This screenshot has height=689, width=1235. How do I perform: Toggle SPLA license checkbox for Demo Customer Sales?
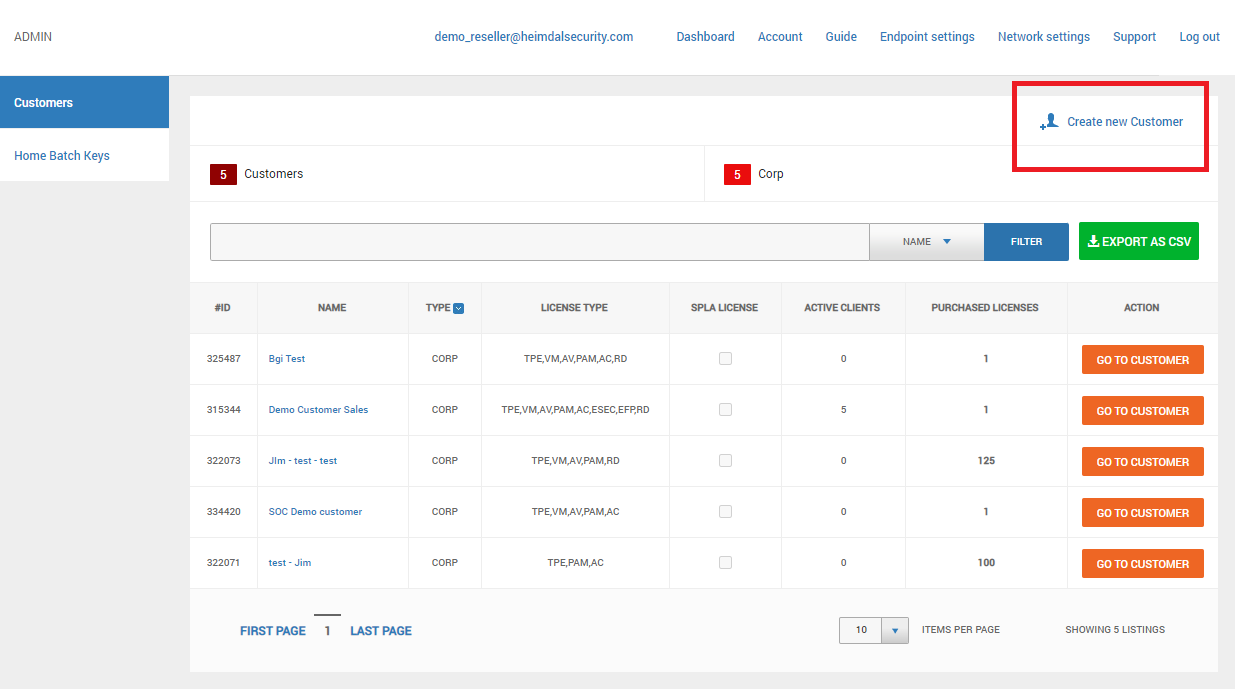coord(725,409)
